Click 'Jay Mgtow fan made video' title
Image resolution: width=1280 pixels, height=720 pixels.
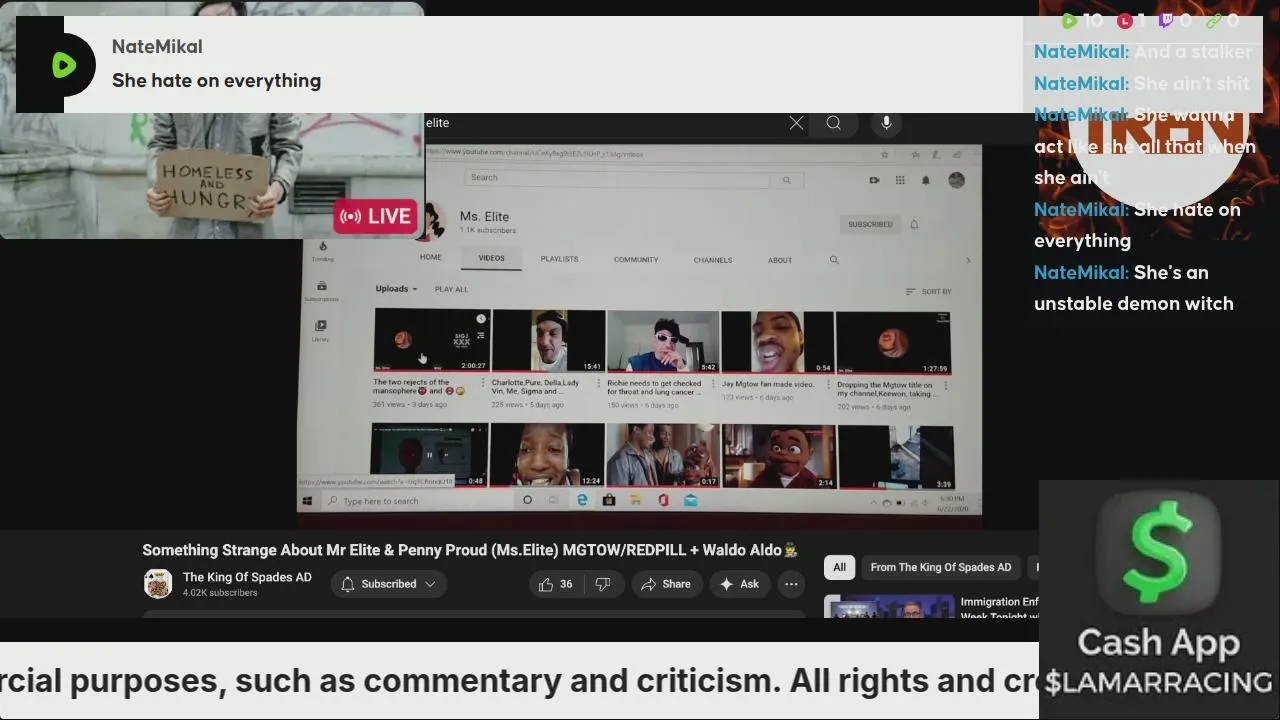[768, 384]
